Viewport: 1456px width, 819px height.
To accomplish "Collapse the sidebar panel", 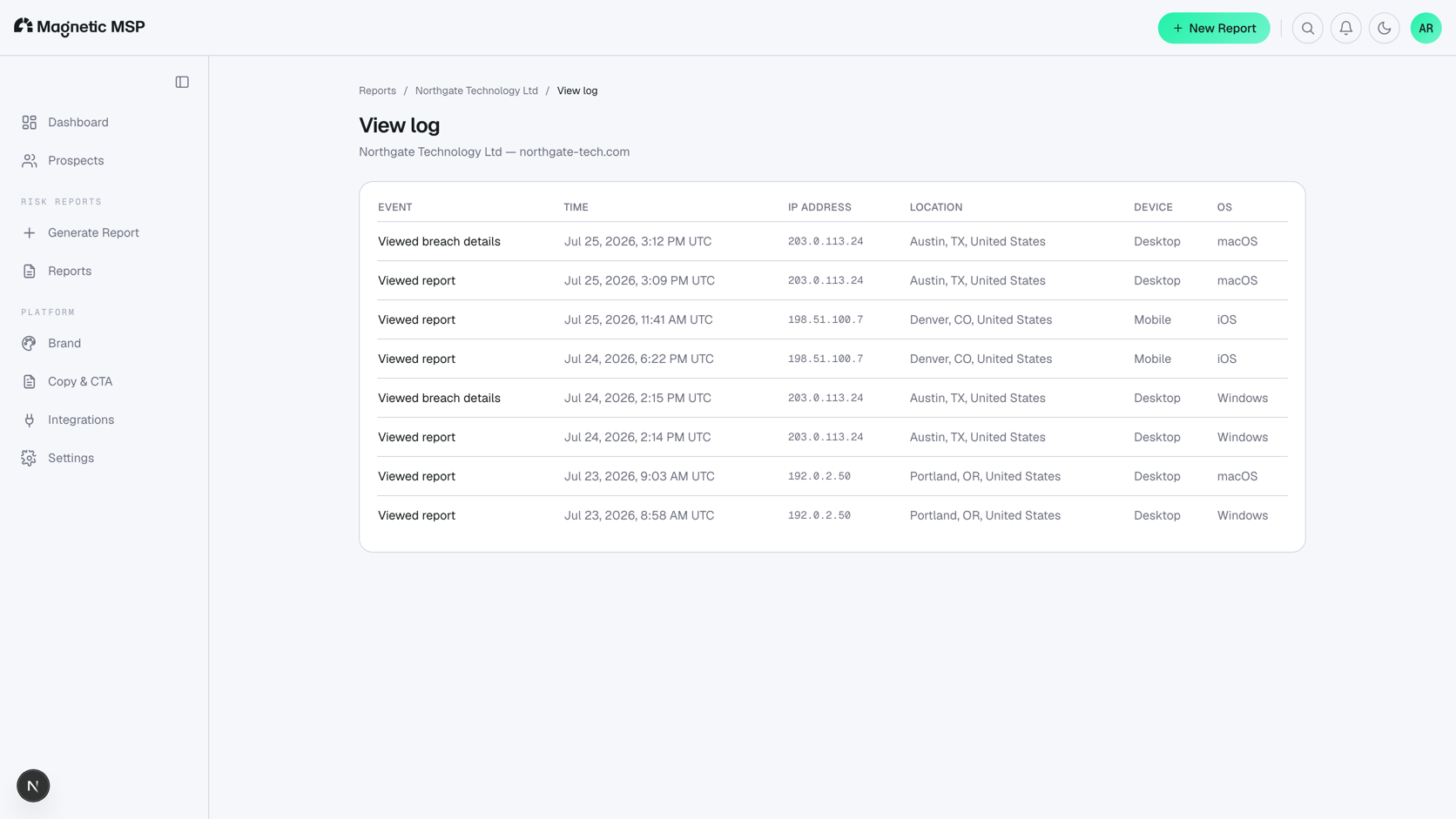I will tap(182, 82).
